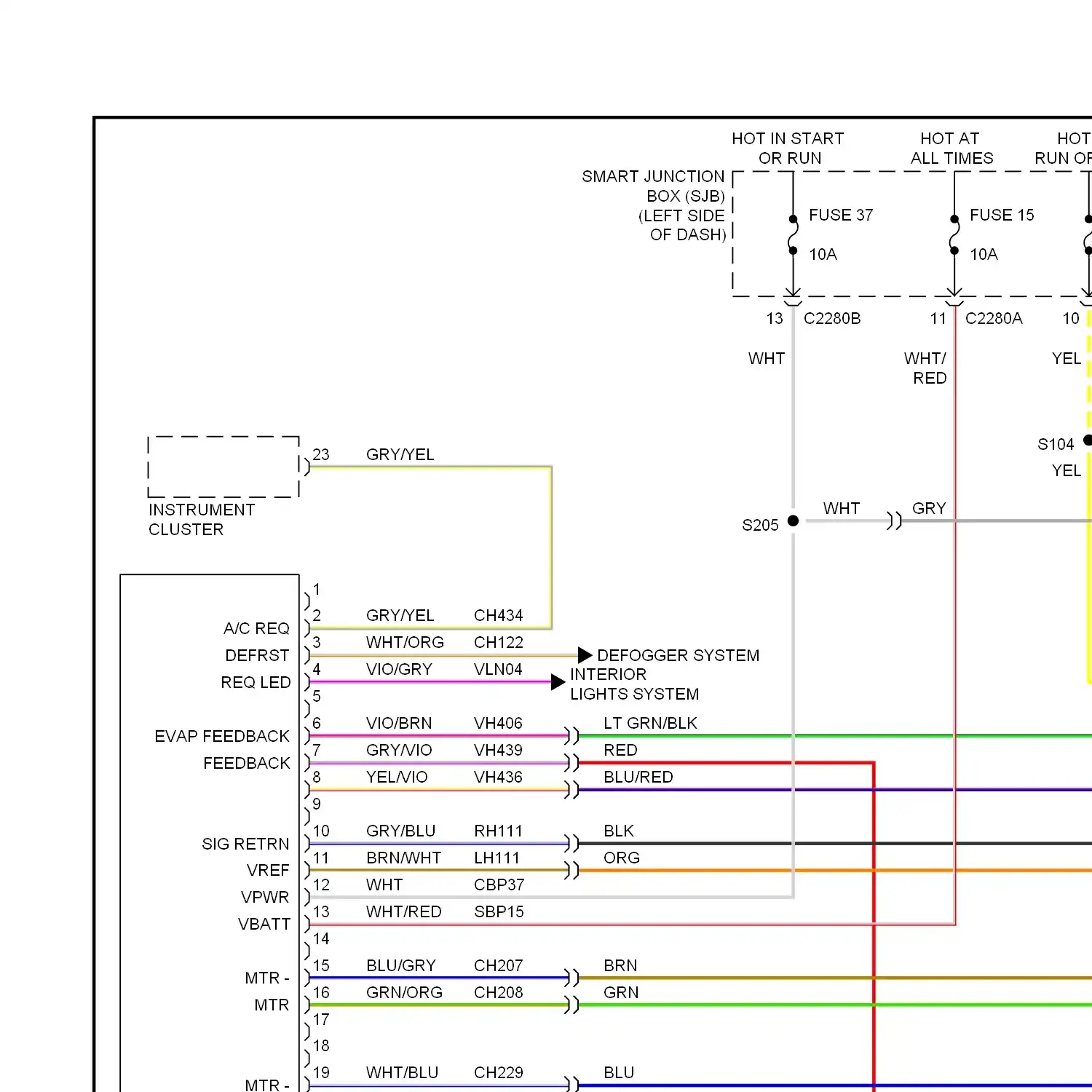The width and height of the screenshot is (1092, 1092).
Task: Select circuit code RH111
Action: 498,831
